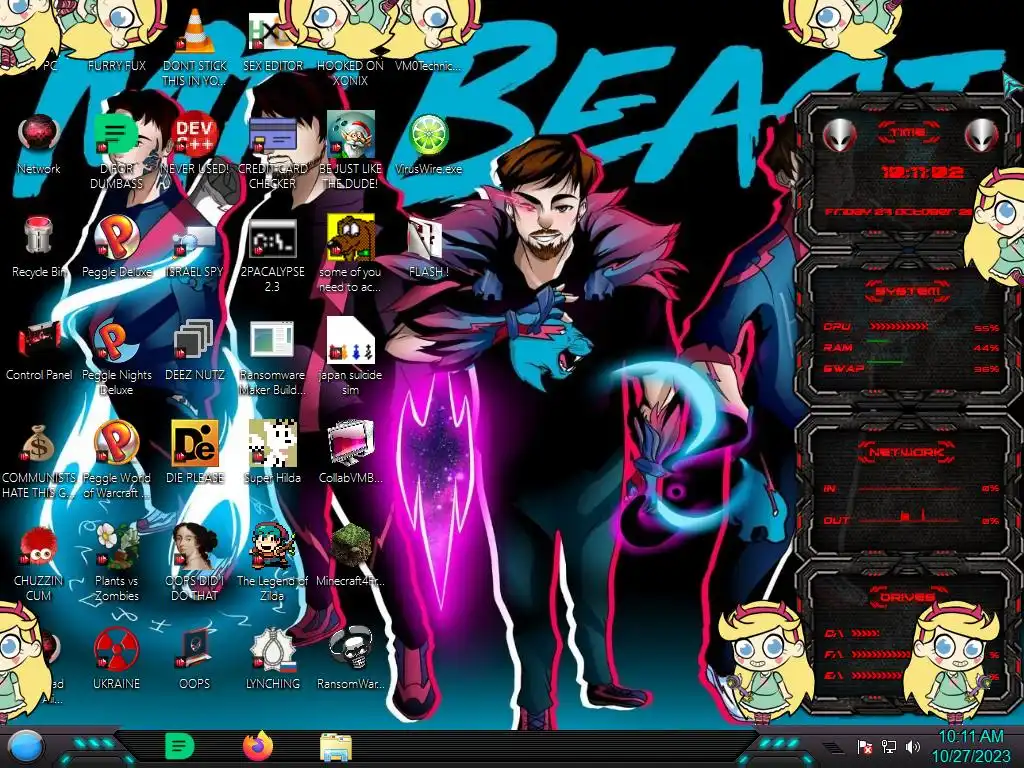
Task: Open CollabVMB... monitor icon
Action: point(350,452)
